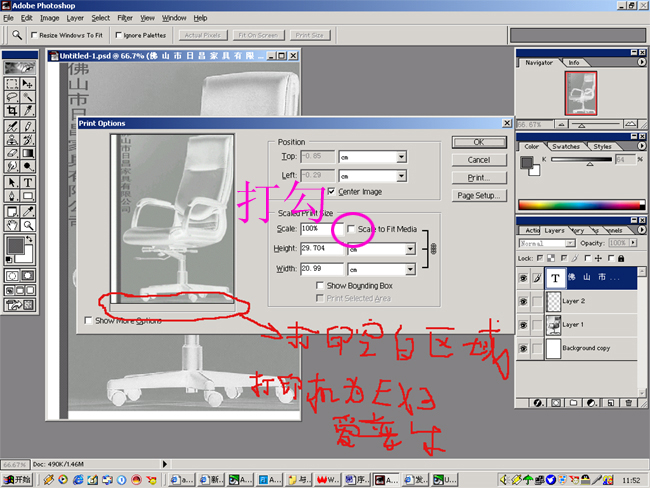
Task: Enable Resize Windows To Fit option
Action: click(x=34, y=35)
